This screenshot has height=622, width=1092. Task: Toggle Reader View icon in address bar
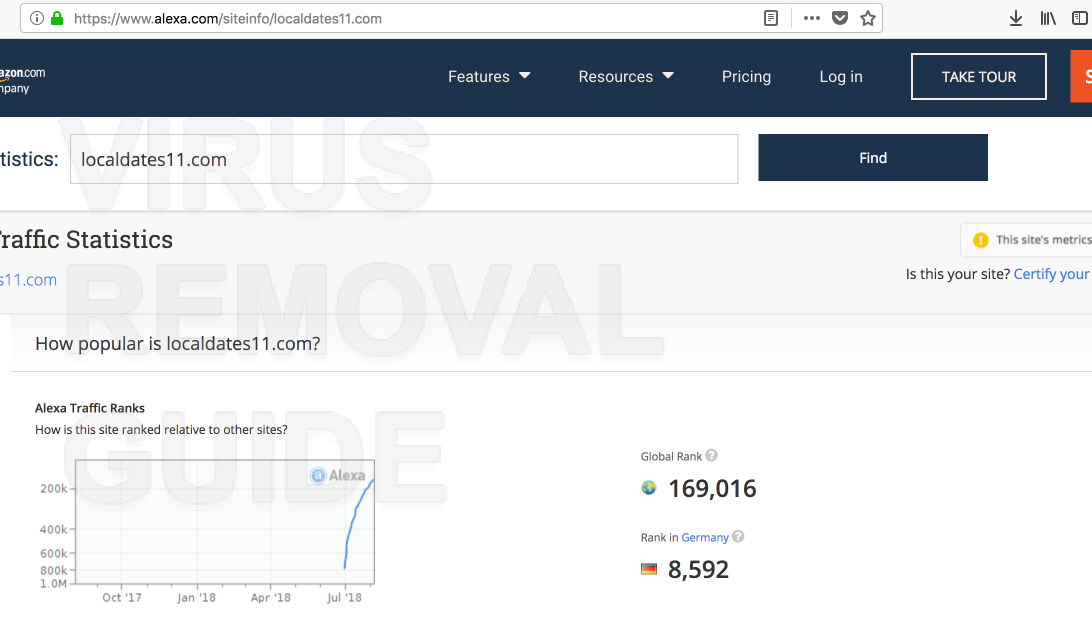click(x=771, y=19)
